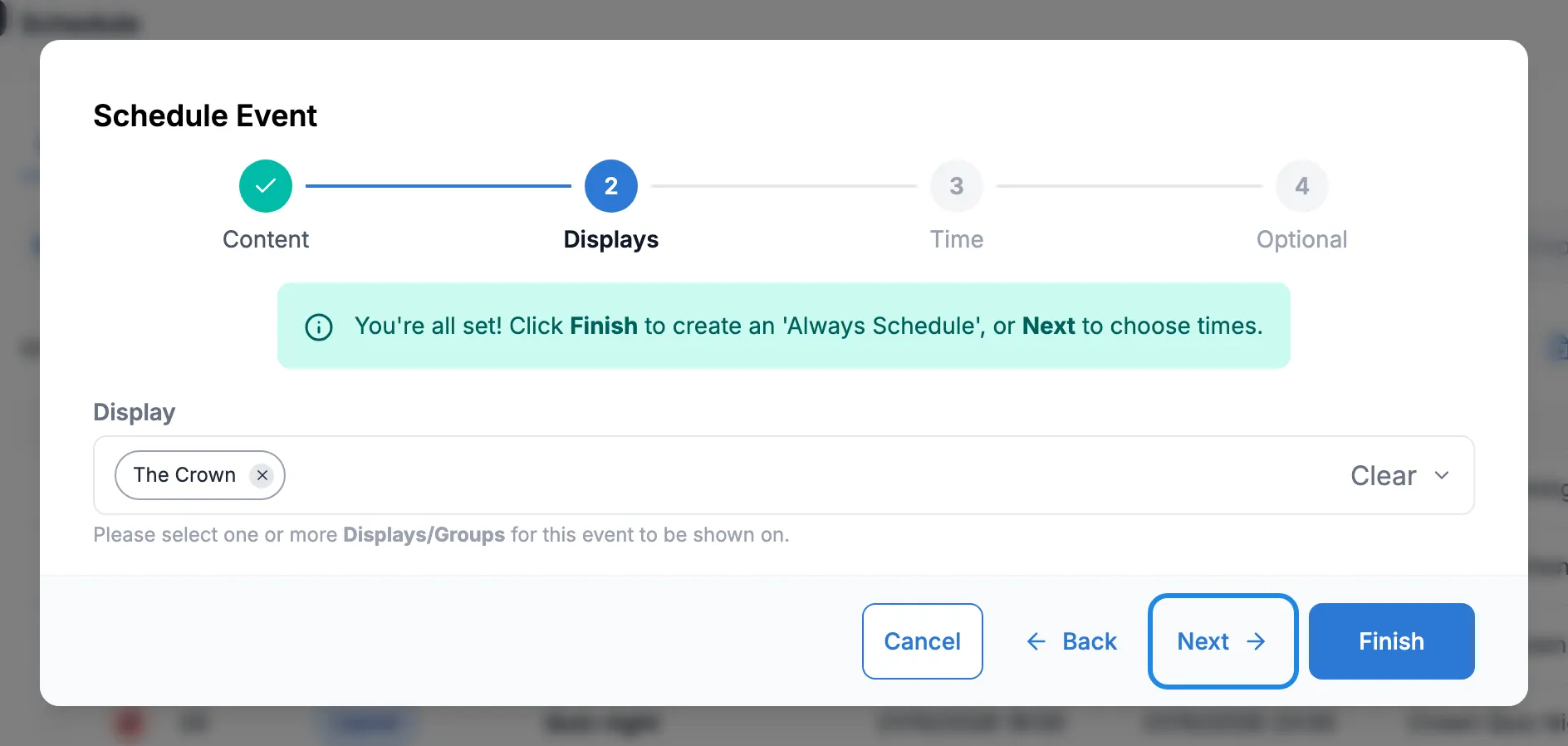The image size is (1568, 746).
Task: Click the green checkmark Content step icon
Action: 266,186
